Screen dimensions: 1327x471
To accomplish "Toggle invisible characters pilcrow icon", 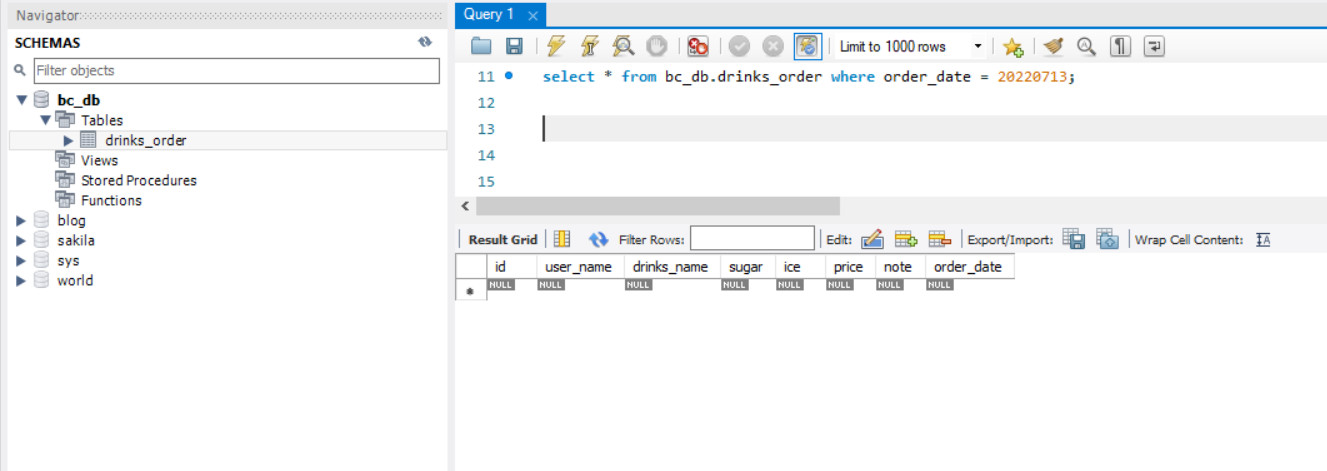I will click(x=1121, y=46).
